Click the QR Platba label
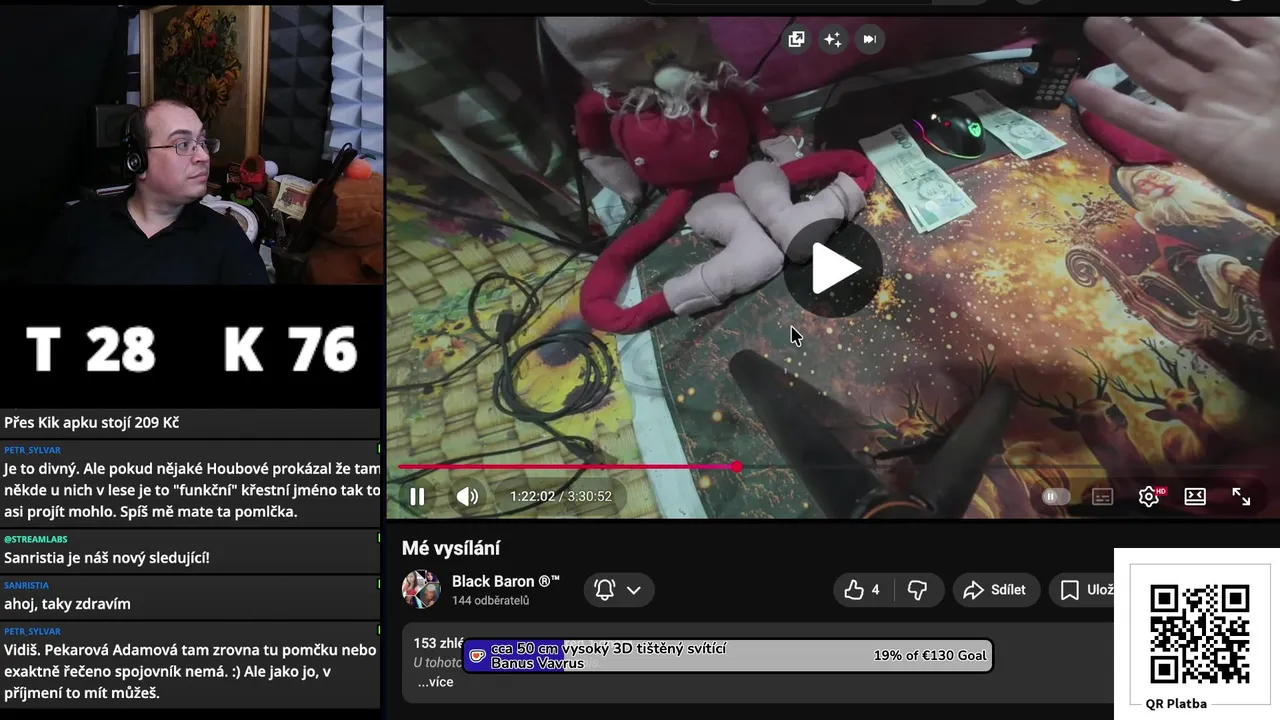The height and width of the screenshot is (720, 1280). 1176,704
